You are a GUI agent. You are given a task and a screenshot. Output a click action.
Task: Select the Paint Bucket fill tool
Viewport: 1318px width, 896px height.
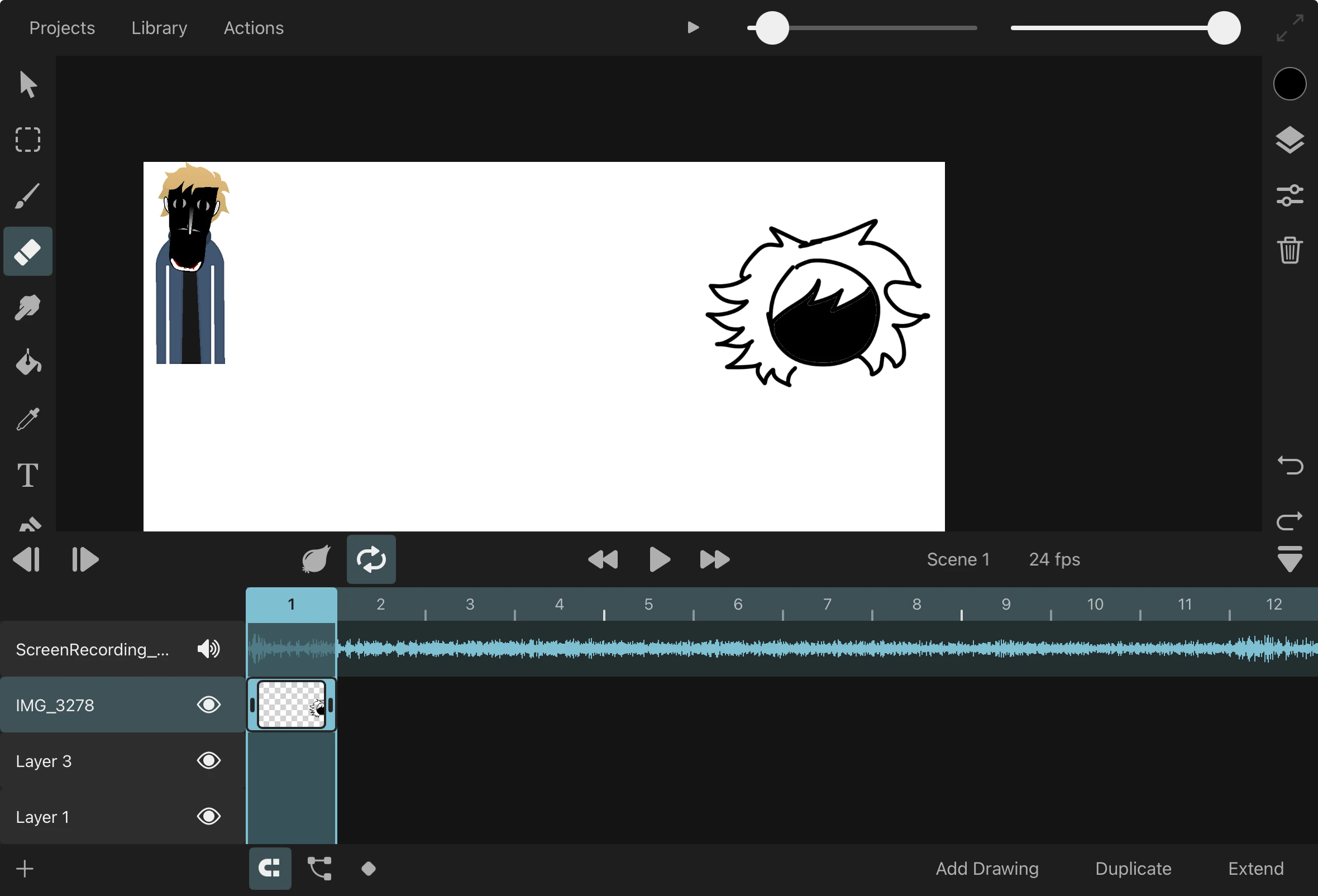point(27,363)
